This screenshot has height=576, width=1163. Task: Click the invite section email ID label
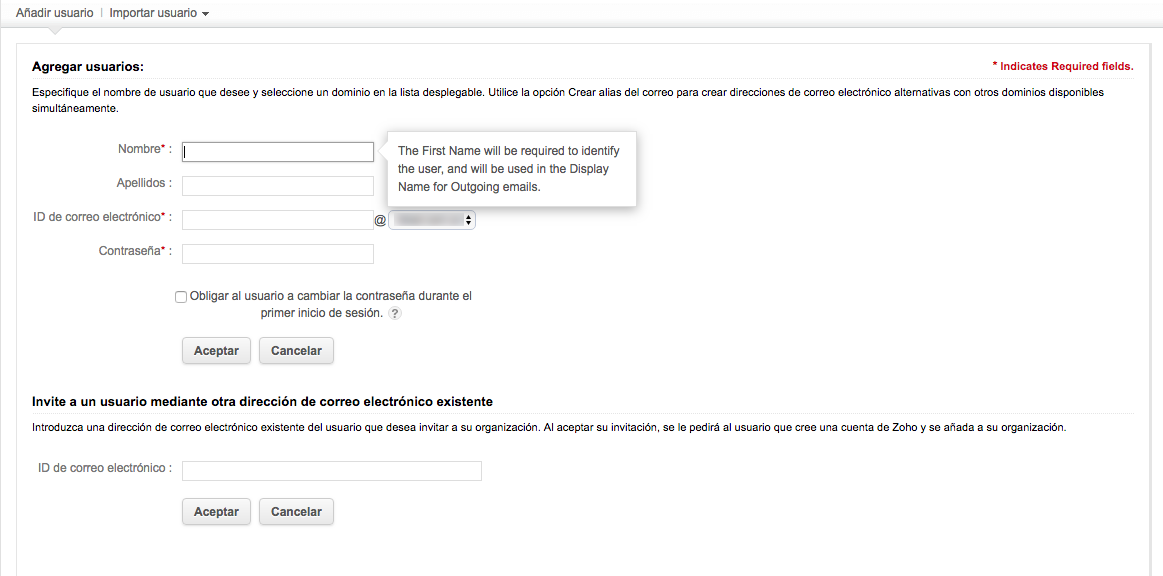pos(104,468)
